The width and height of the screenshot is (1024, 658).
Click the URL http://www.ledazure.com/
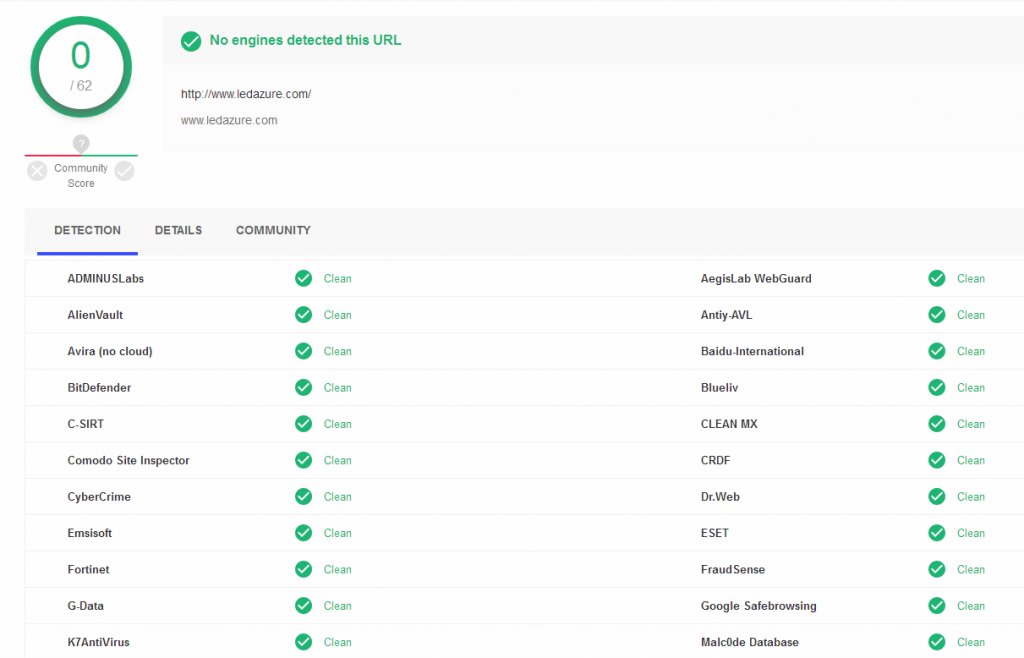246,94
